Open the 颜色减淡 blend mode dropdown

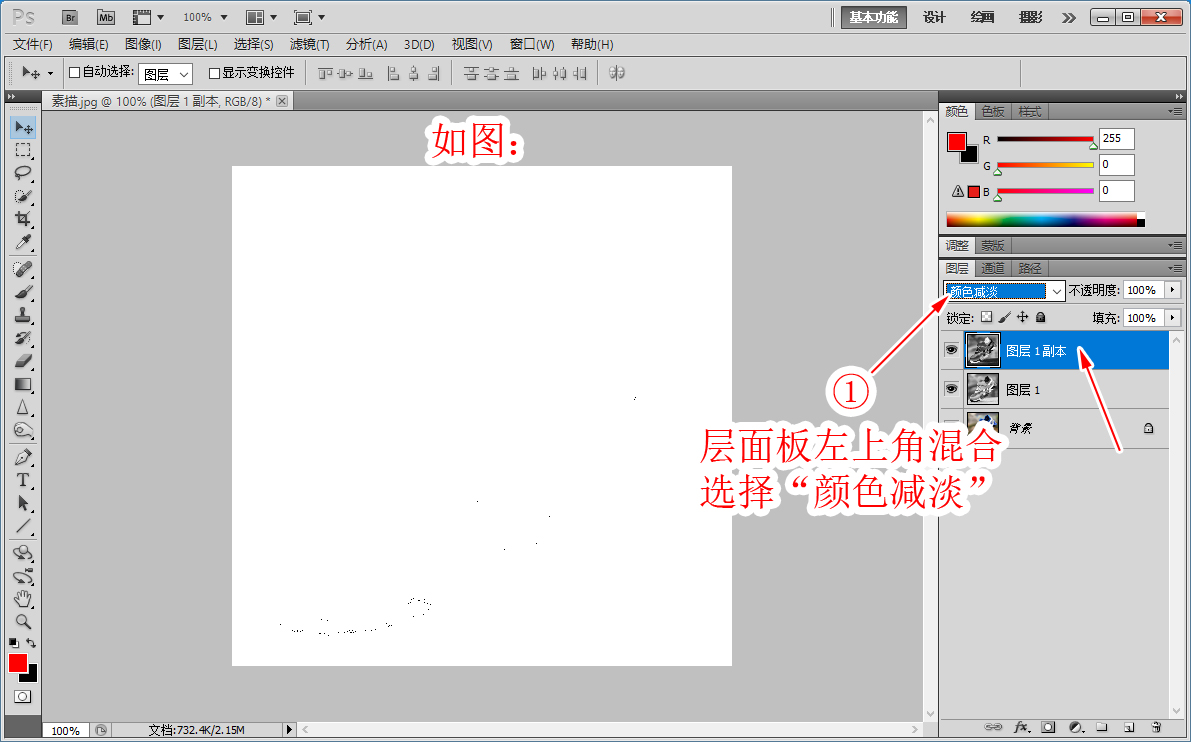[1005, 291]
